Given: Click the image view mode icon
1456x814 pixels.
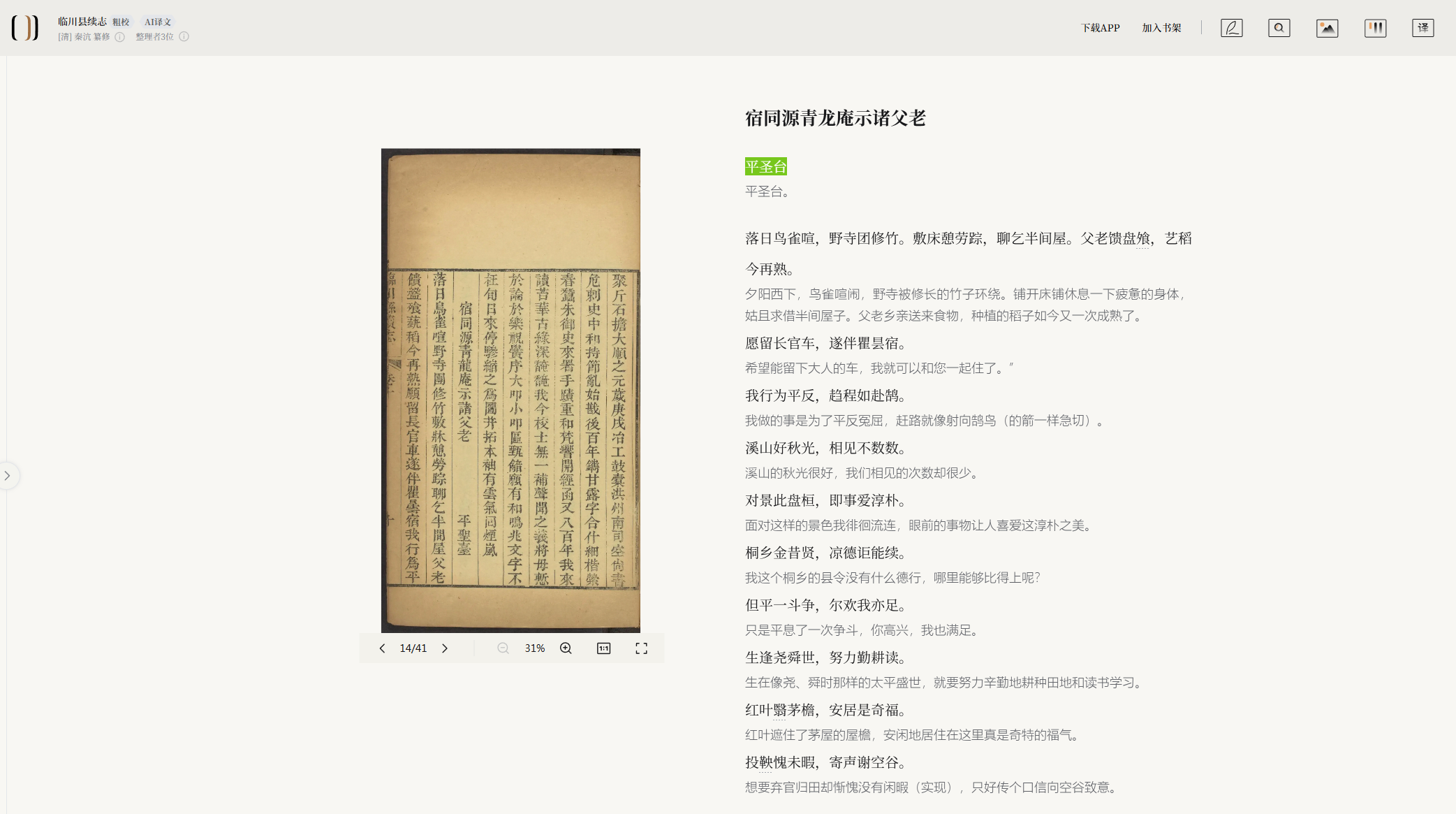Looking at the screenshot, I should pyautogui.click(x=1327, y=28).
